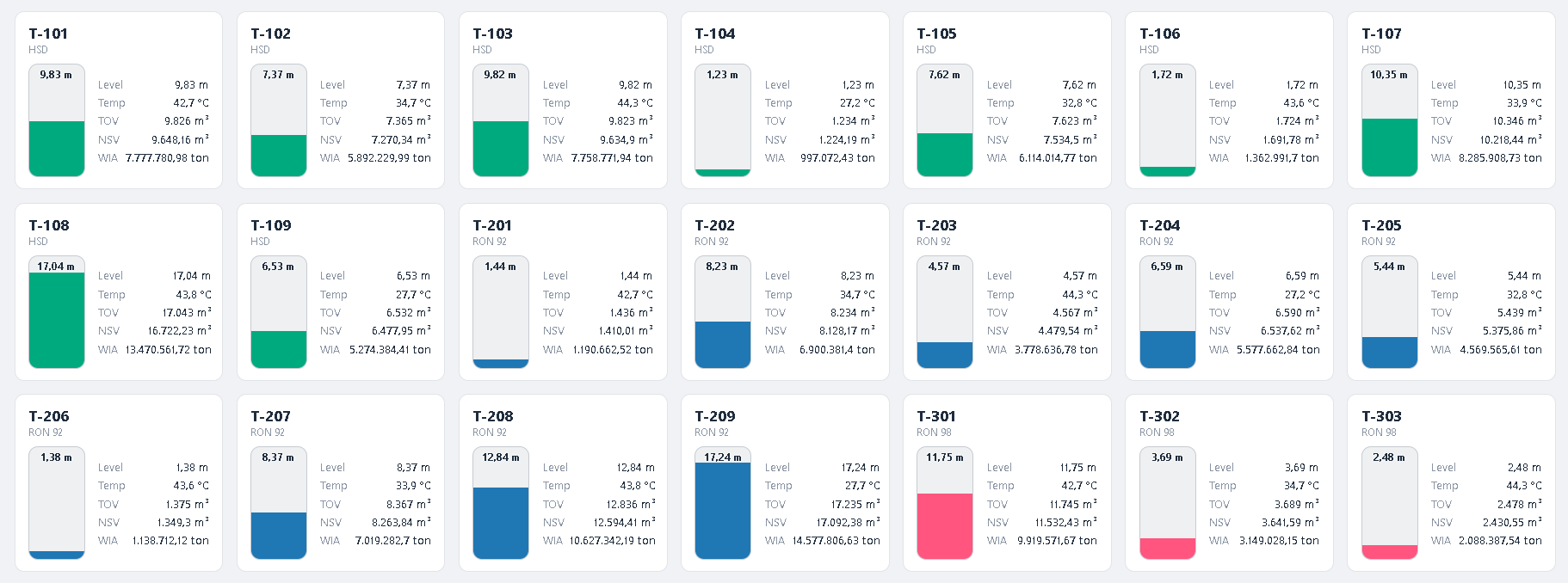
Task: Click the T-108 tank level gauge
Action: (x=57, y=312)
